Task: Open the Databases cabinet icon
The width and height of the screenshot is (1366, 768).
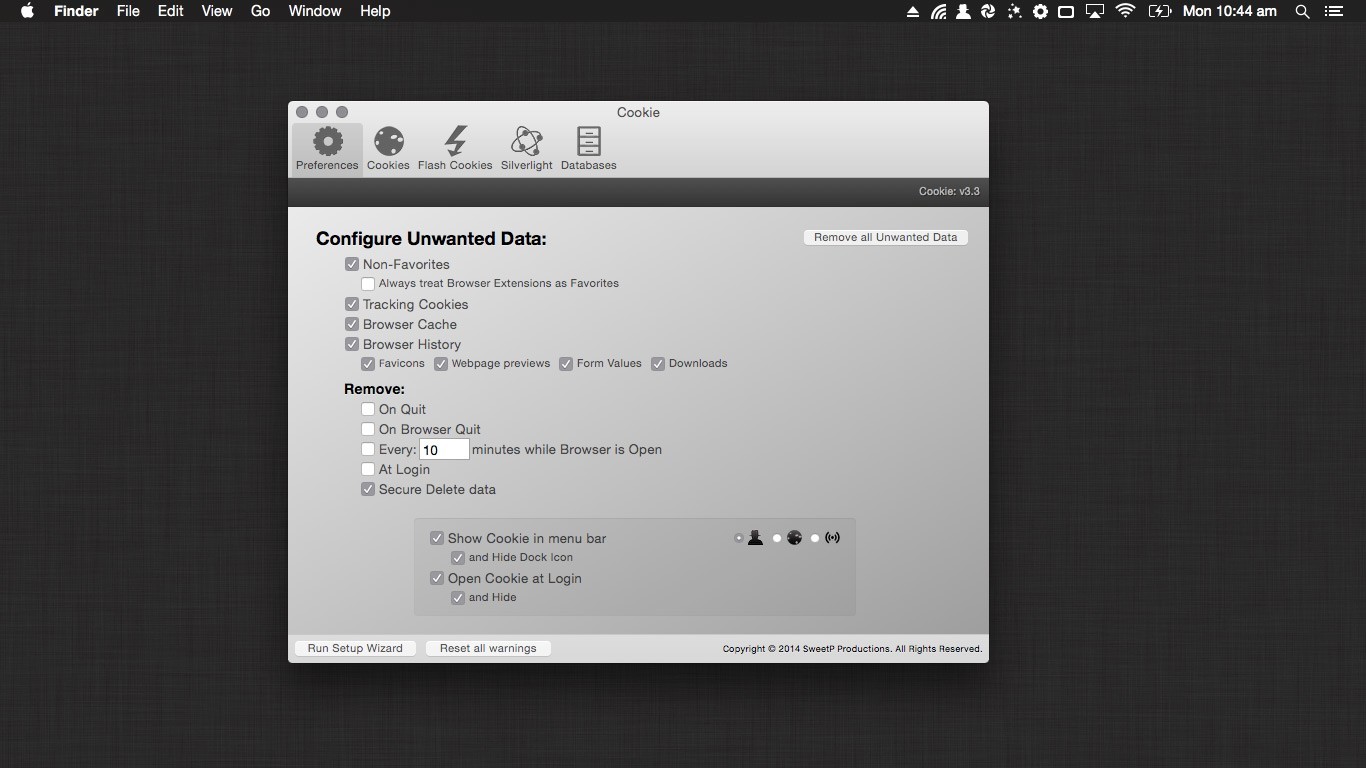Action: [588, 148]
